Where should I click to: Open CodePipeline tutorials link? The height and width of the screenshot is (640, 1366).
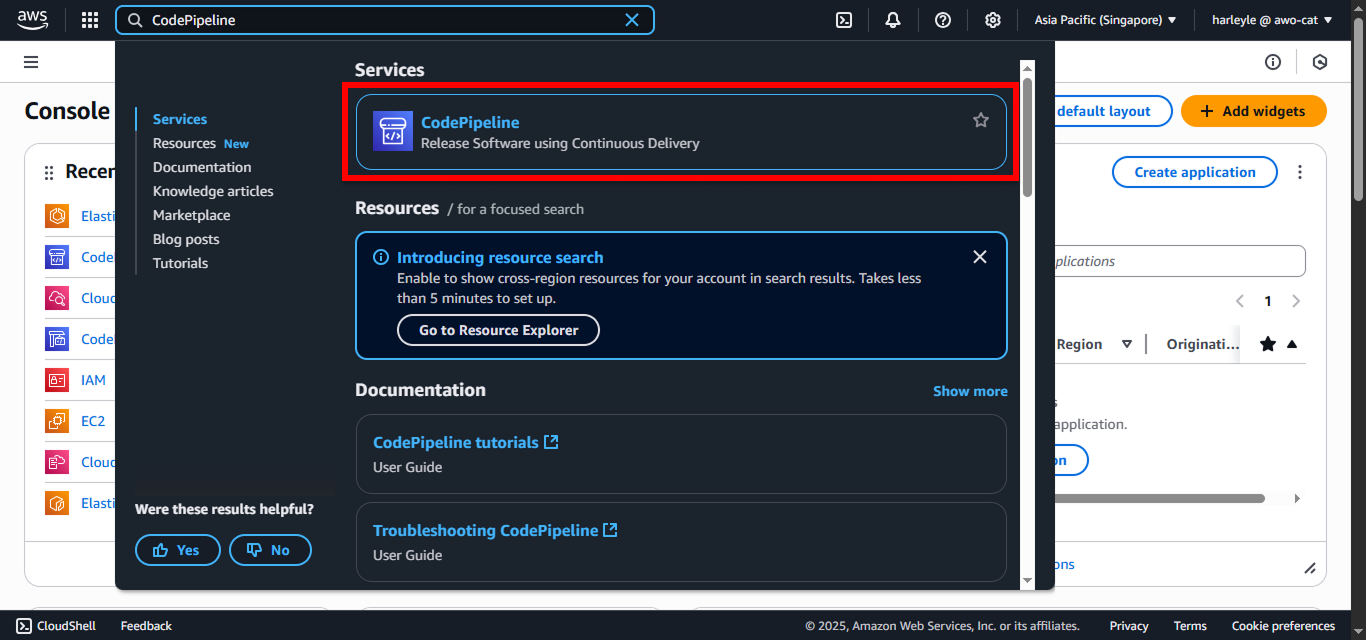(465, 442)
